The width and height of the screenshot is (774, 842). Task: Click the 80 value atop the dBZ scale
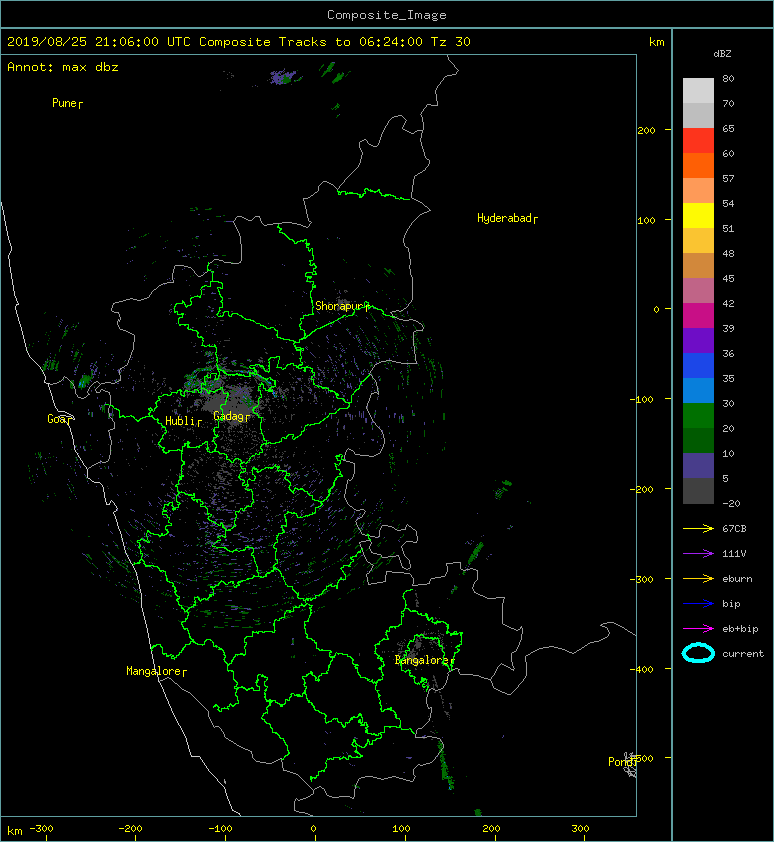pos(728,78)
